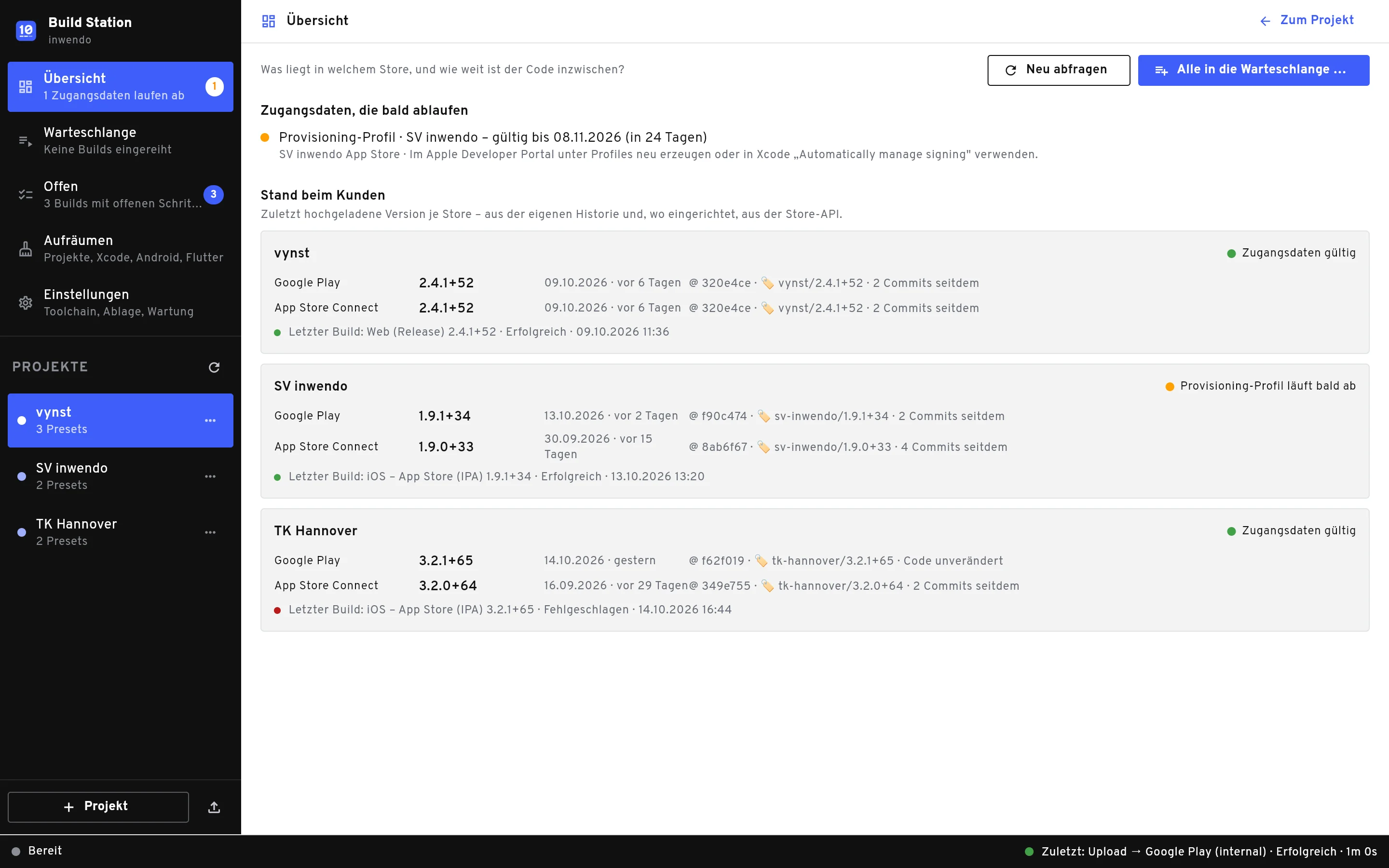Click the upload/export icon next to Projekt
This screenshot has height=868, width=1389.
click(x=214, y=807)
